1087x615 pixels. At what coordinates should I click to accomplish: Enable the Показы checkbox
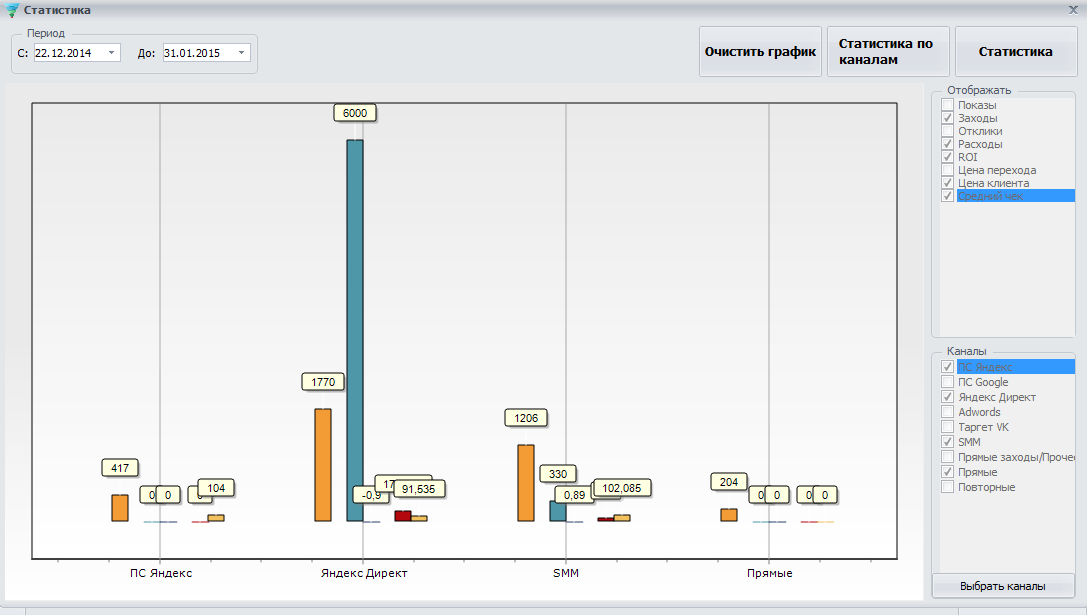pos(948,105)
